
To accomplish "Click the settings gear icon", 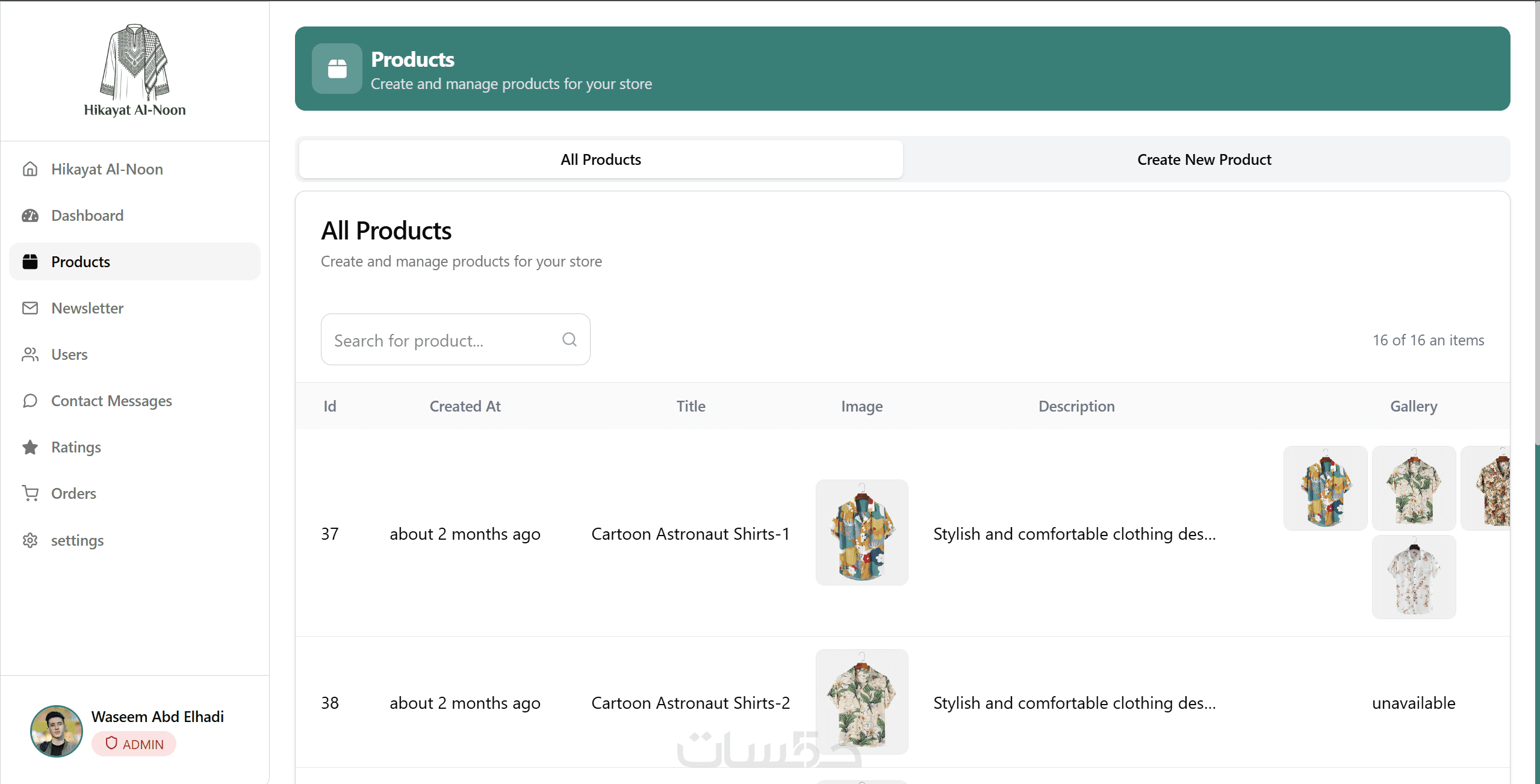I will click(x=30, y=540).
